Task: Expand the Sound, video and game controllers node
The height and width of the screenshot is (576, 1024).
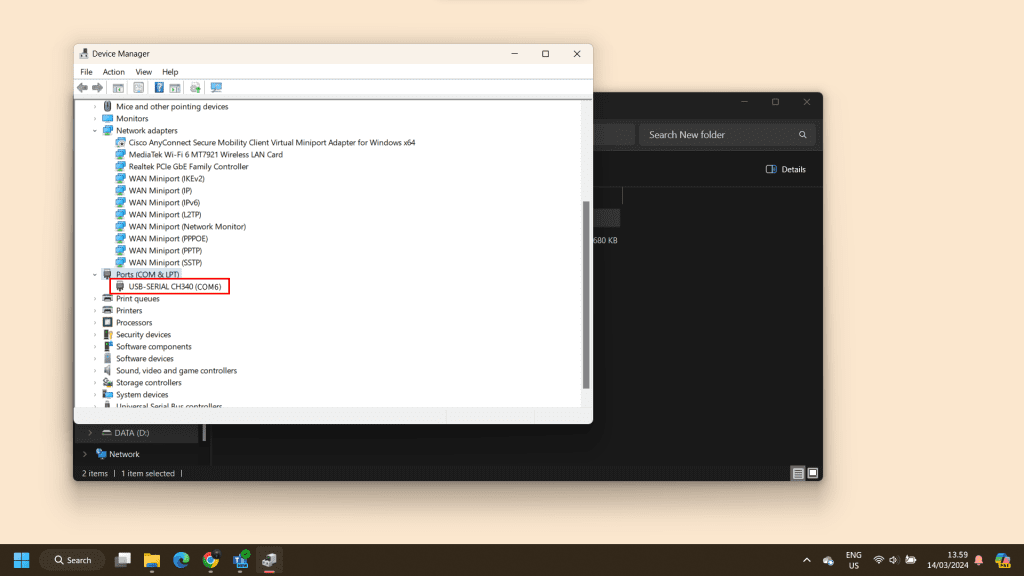Action: pyautogui.click(x=96, y=371)
